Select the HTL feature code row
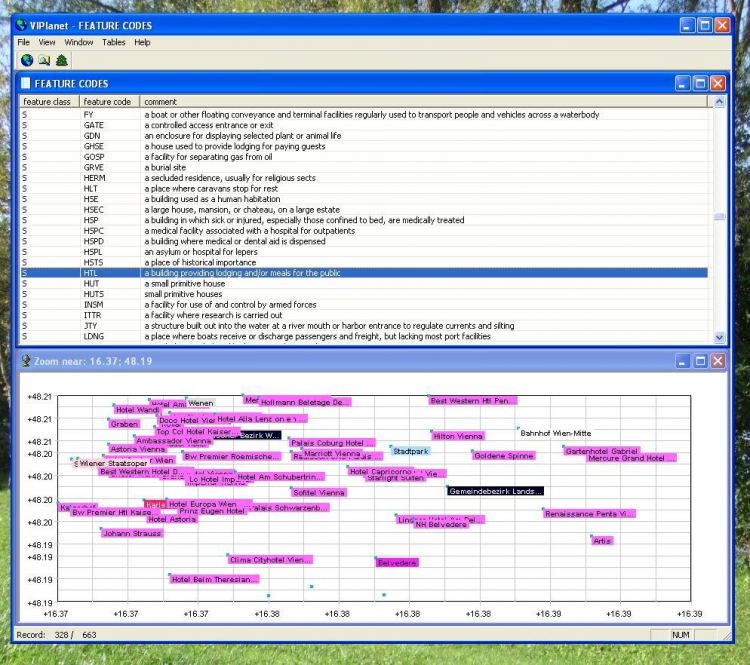This screenshot has width=750, height=665. click(364, 273)
